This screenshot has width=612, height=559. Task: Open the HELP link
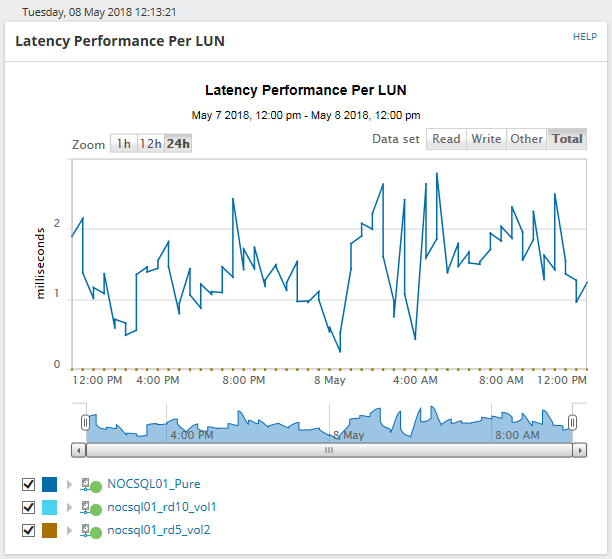point(585,37)
